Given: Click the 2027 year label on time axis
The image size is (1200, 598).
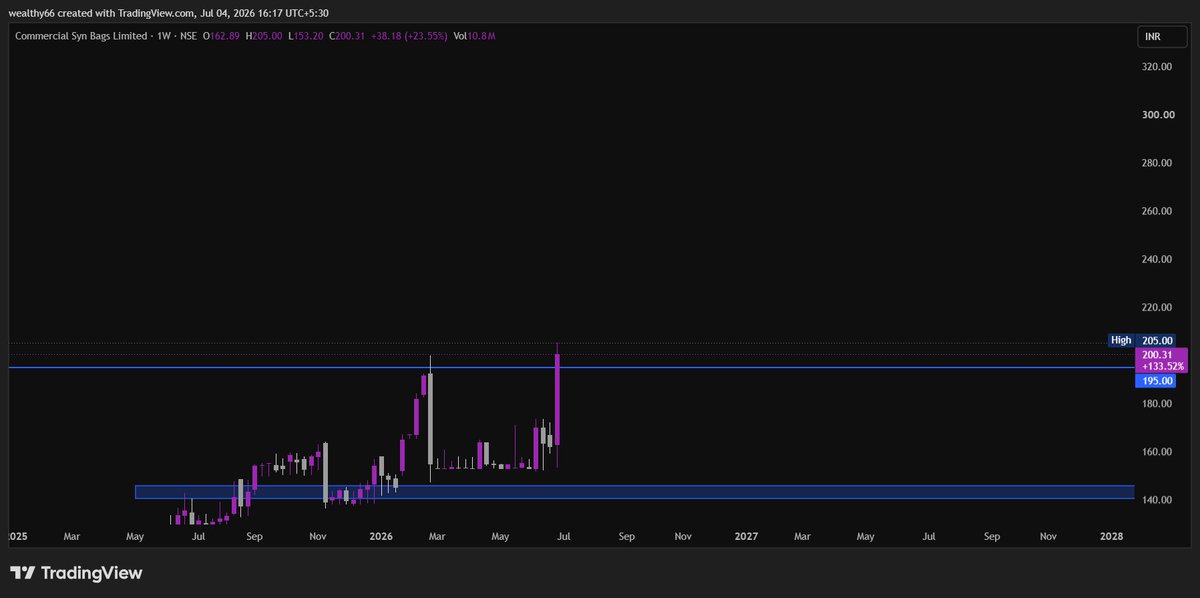Looking at the screenshot, I should (x=746, y=536).
